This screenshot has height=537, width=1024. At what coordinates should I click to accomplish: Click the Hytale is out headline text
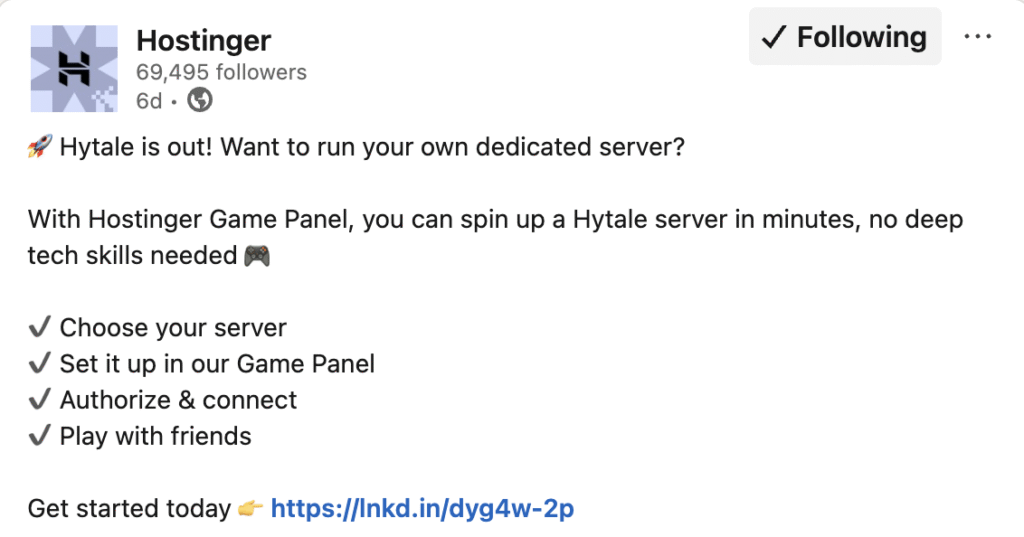pos(371,148)
